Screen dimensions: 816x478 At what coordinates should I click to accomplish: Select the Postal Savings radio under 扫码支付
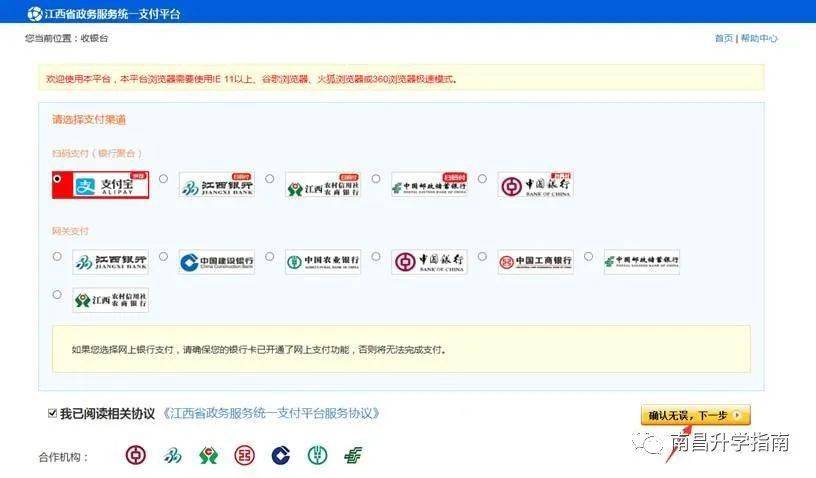pos(376,179)
